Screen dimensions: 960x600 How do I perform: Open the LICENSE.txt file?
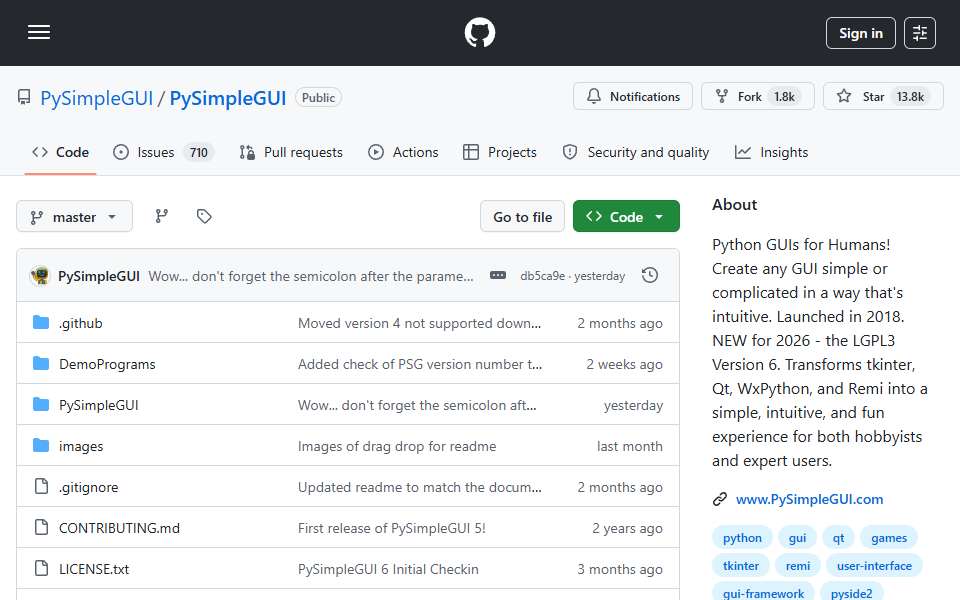tap(94, 569)
